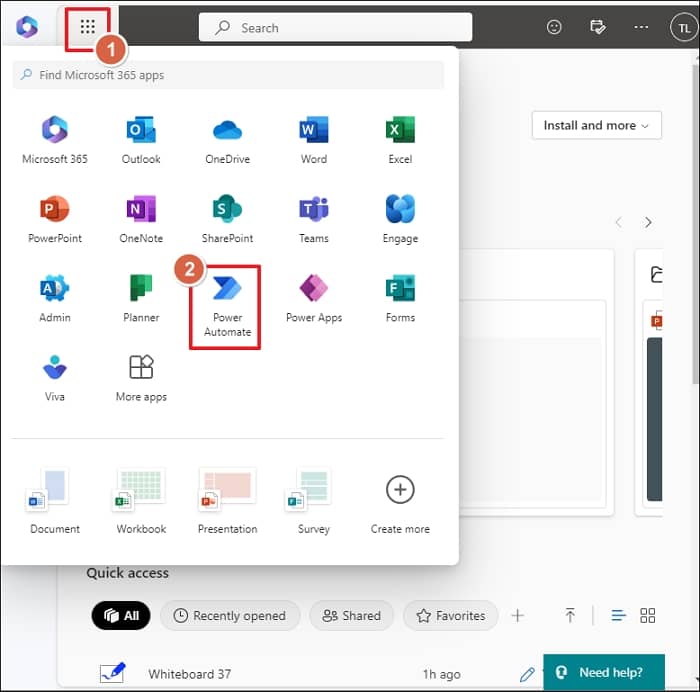
Task: Click the Microsoft 365 logo in header
Action: [27, 27]
